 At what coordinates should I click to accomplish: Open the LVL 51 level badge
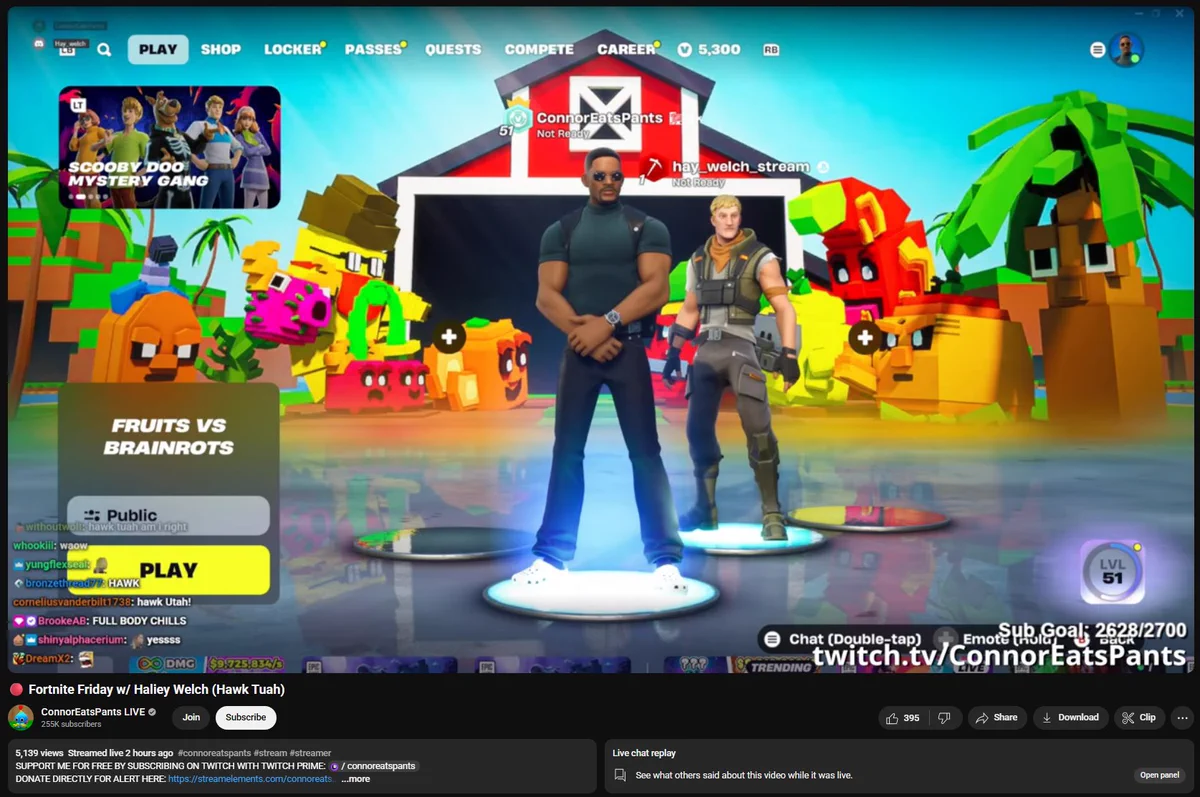[x=1112, y=572]
